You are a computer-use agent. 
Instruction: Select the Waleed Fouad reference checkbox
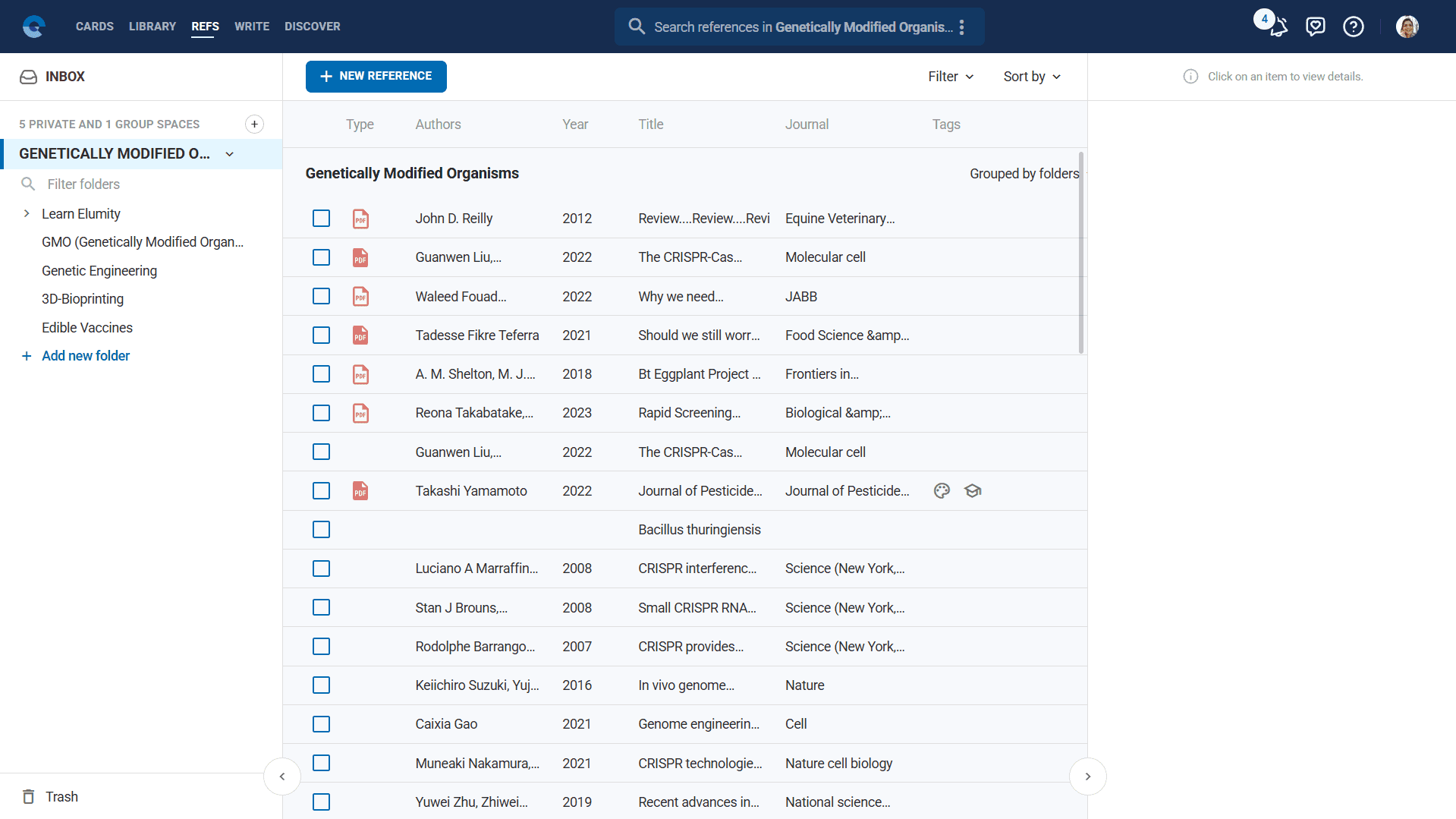pyautogui.click(x=321, y=297)
